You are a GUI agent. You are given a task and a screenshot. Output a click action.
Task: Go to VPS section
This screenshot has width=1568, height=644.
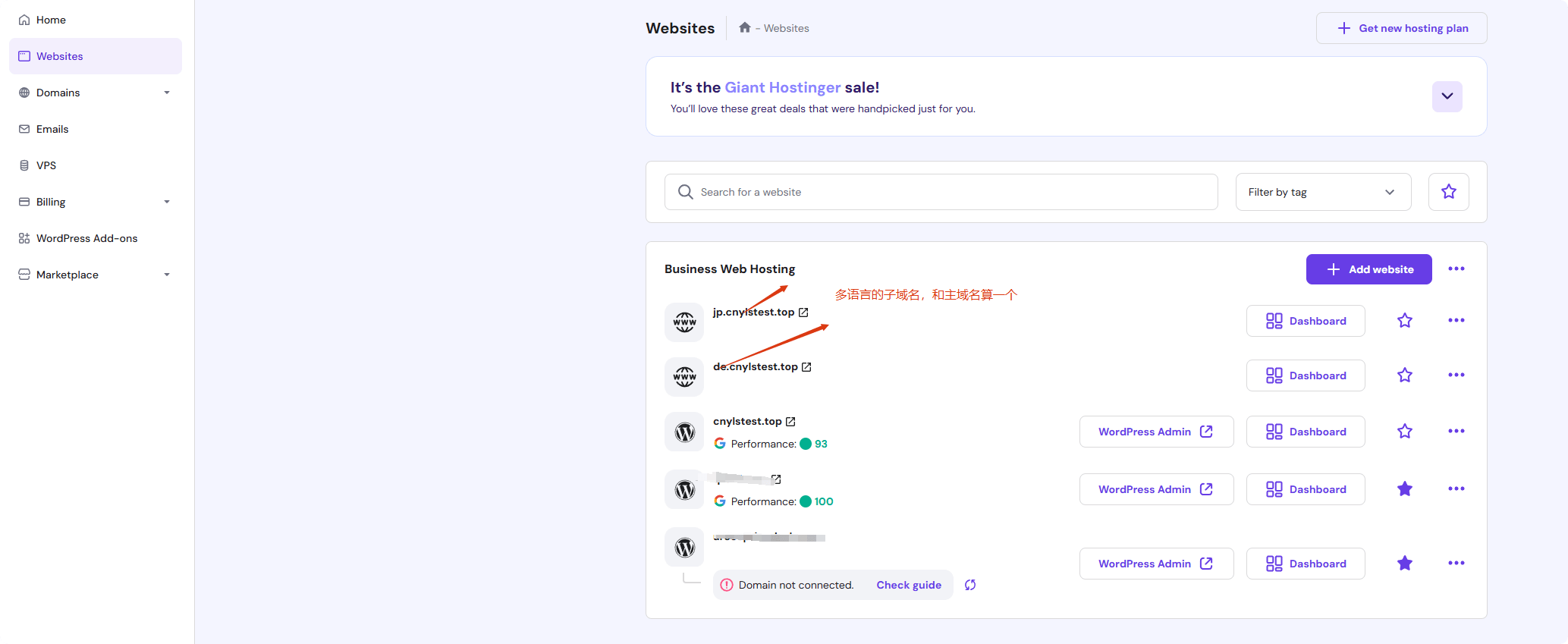(96, 165)
